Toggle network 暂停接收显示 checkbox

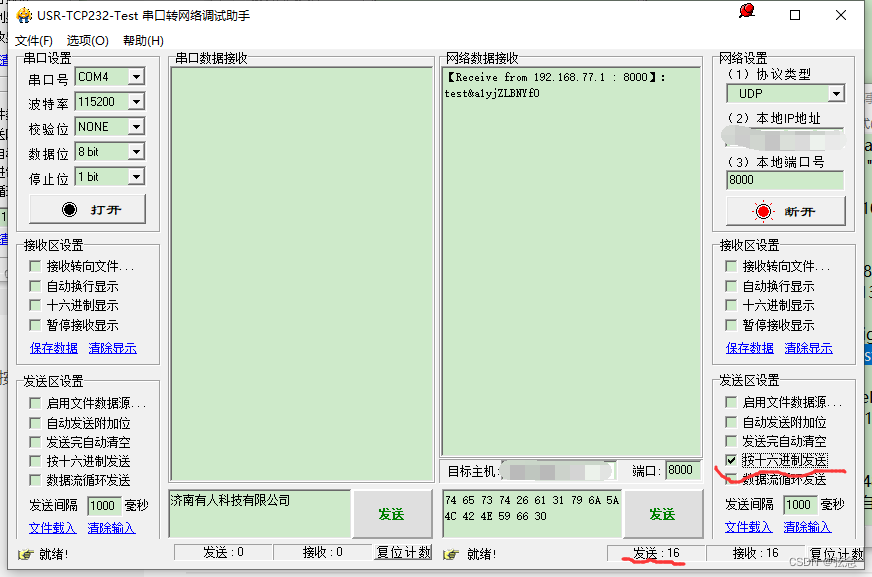(x=731, y=325)
